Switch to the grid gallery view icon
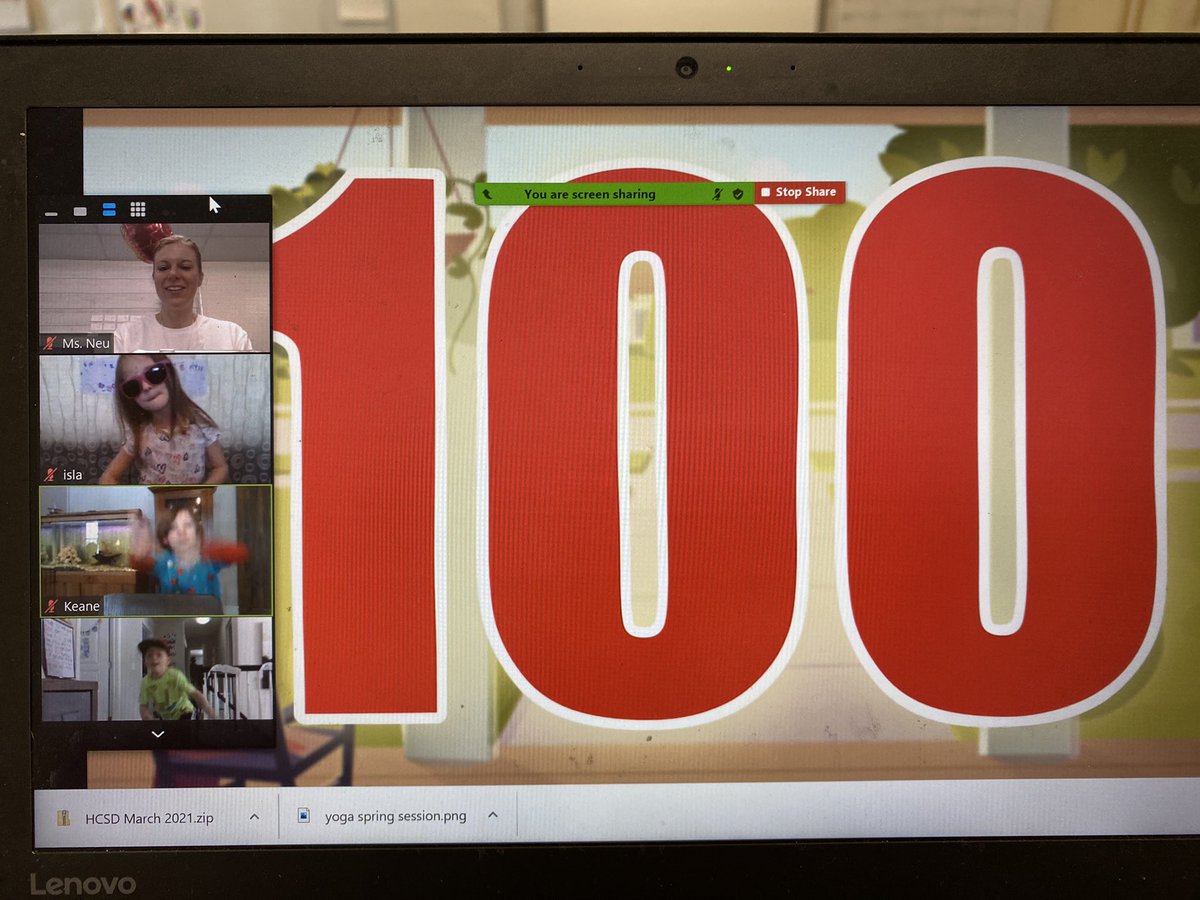Screen dimensions: 1200x900 coord(138,209)
